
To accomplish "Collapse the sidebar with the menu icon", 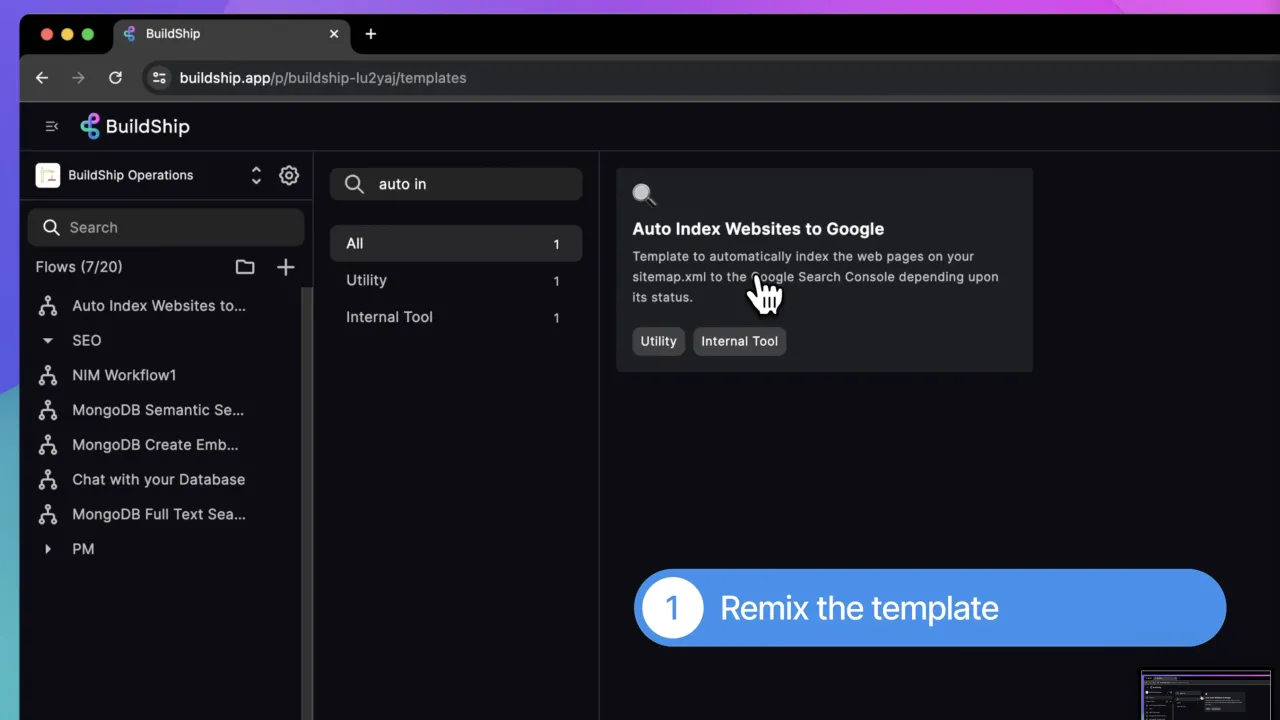I will [52, 126].
